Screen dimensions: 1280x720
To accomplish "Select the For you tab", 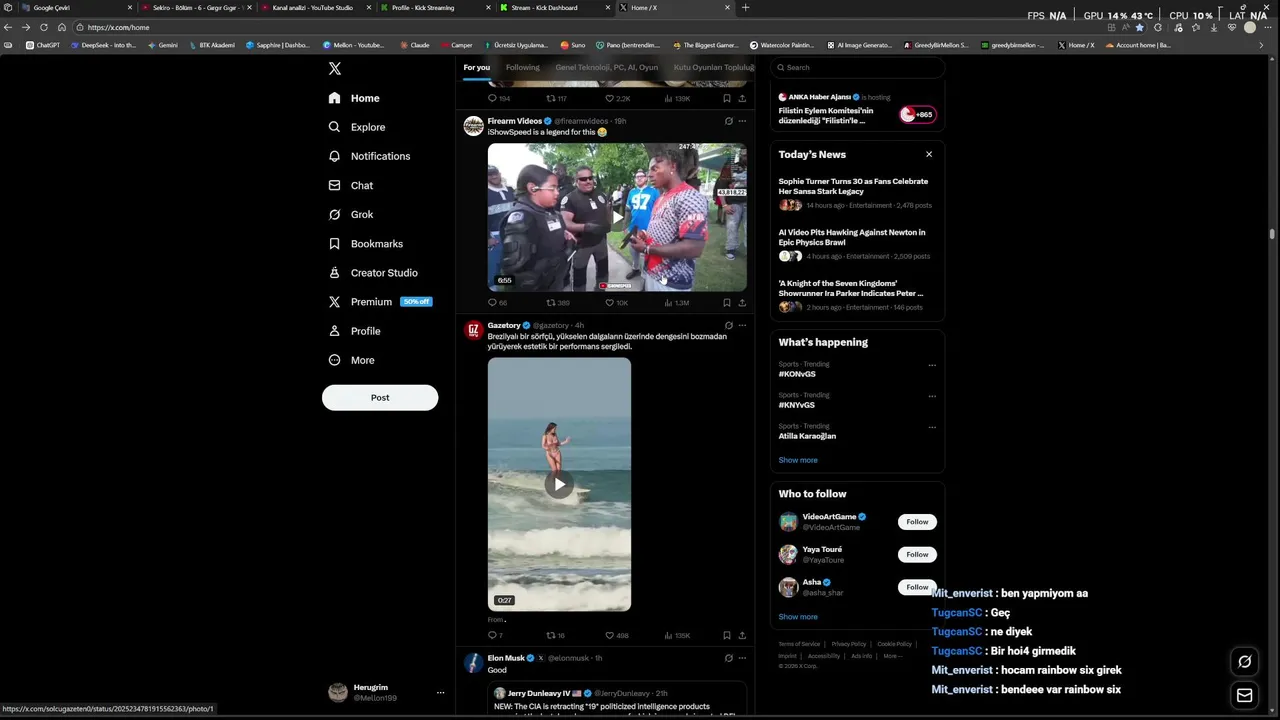I will [x=477, y=67].
